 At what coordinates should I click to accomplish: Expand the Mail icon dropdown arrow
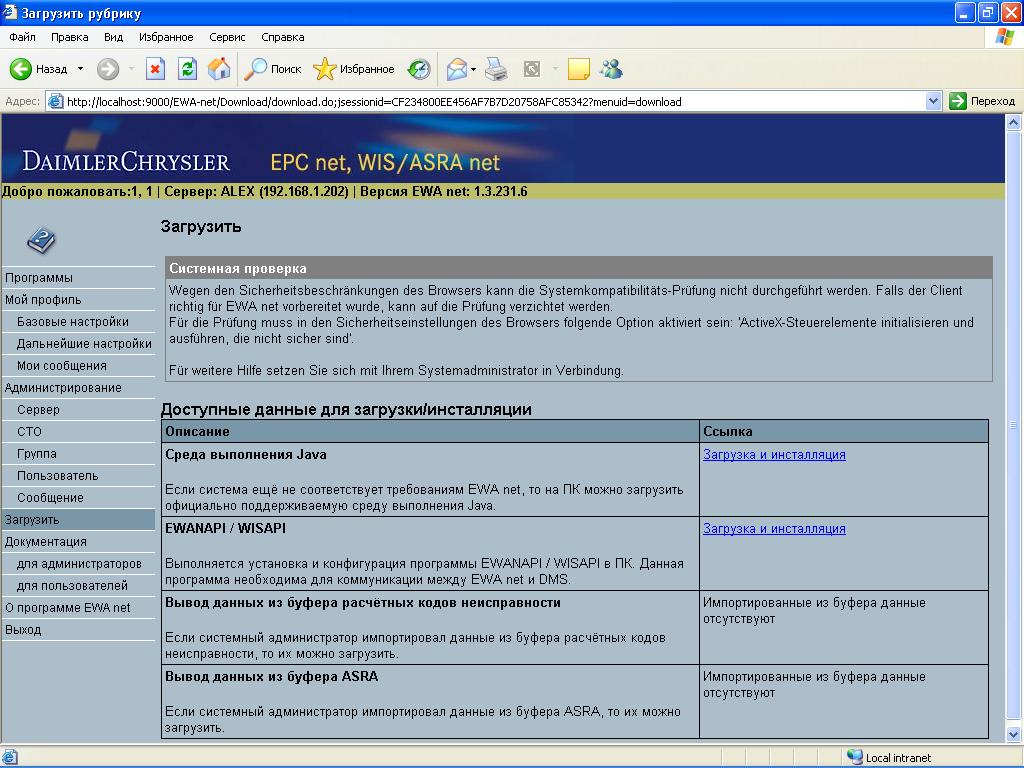pyautogui.click(x=473, y=69)
